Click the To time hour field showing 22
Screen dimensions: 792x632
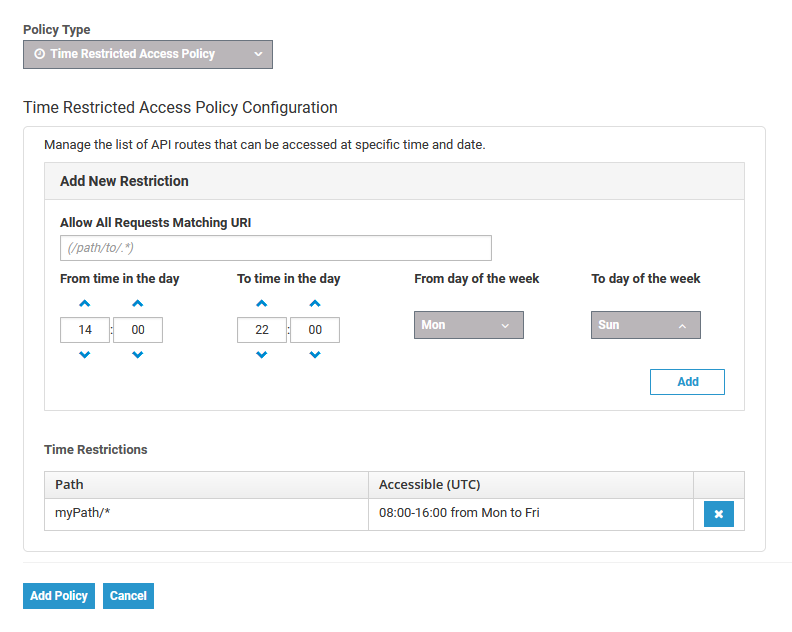point(262,330)
